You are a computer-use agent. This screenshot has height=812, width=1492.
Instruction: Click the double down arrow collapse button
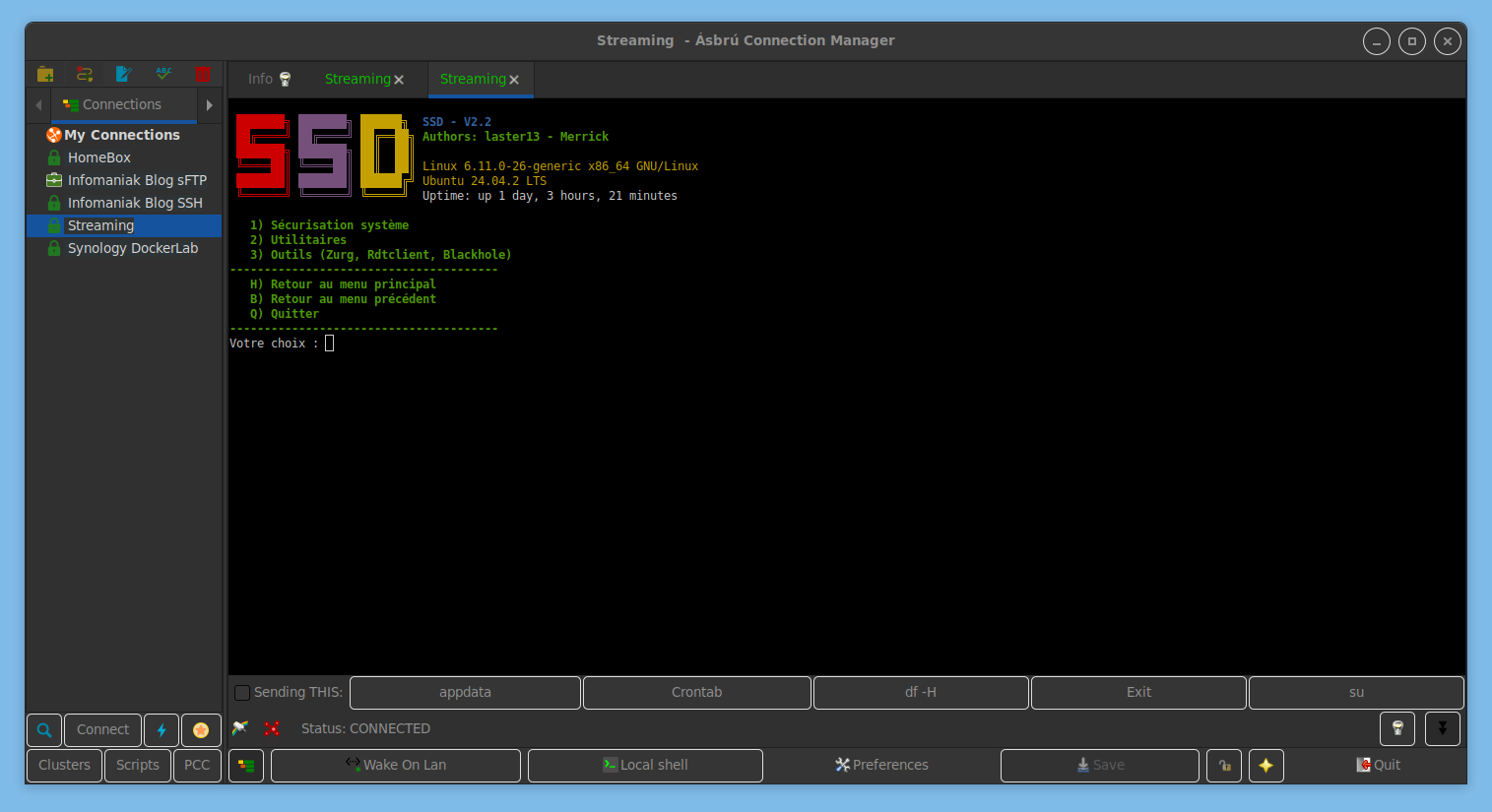click(1443, 729)
